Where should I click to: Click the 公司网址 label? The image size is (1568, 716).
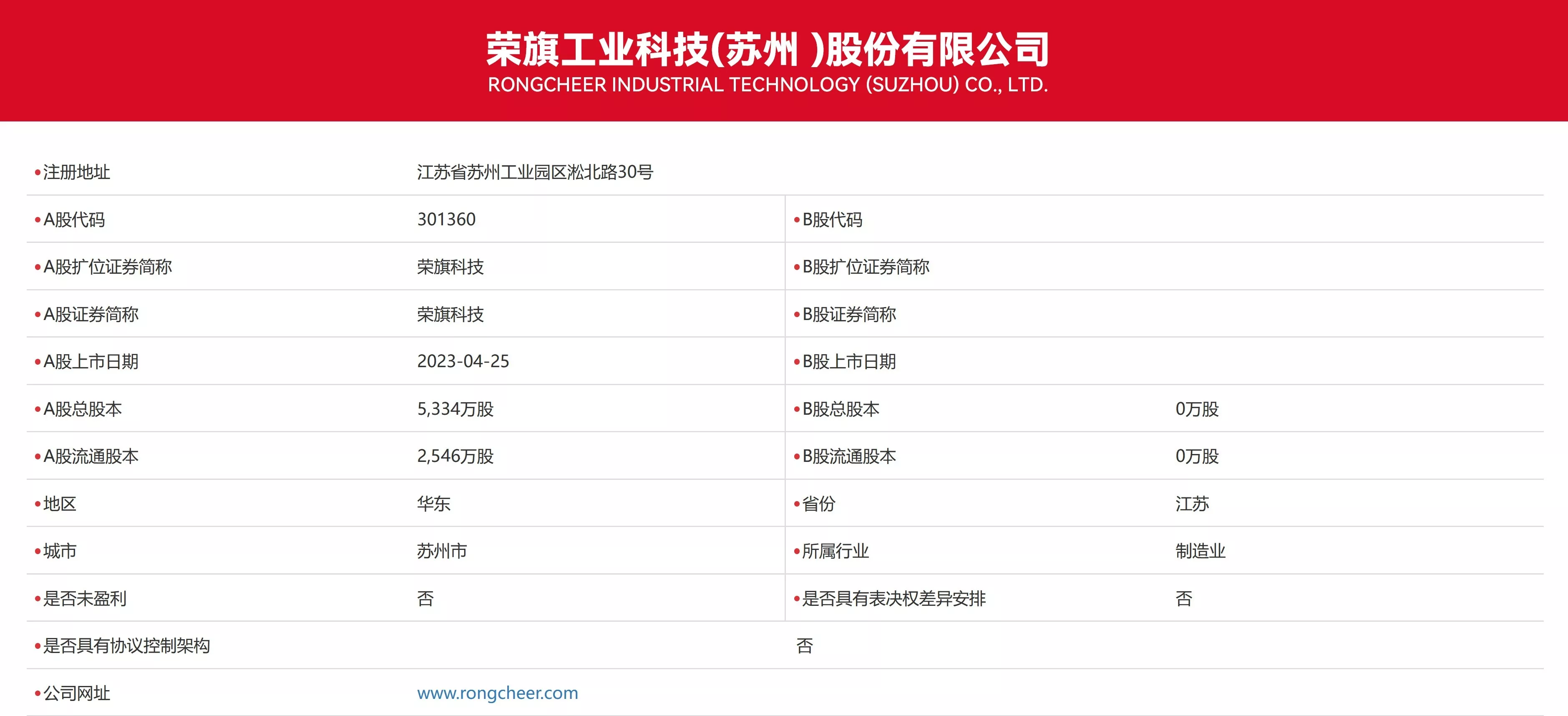click(x=77, y=693)
